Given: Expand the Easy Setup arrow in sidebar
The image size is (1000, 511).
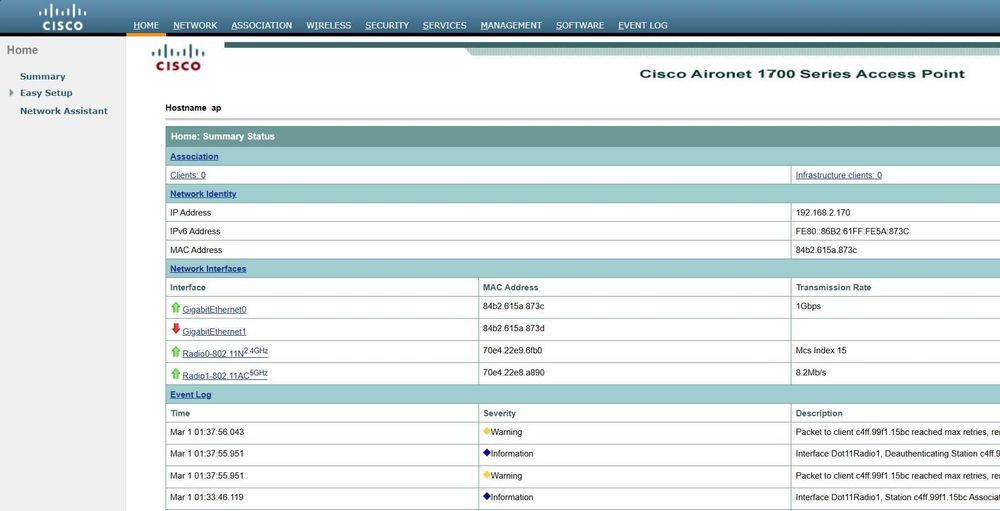Looking at the screenshot, I should coord(11,93).
